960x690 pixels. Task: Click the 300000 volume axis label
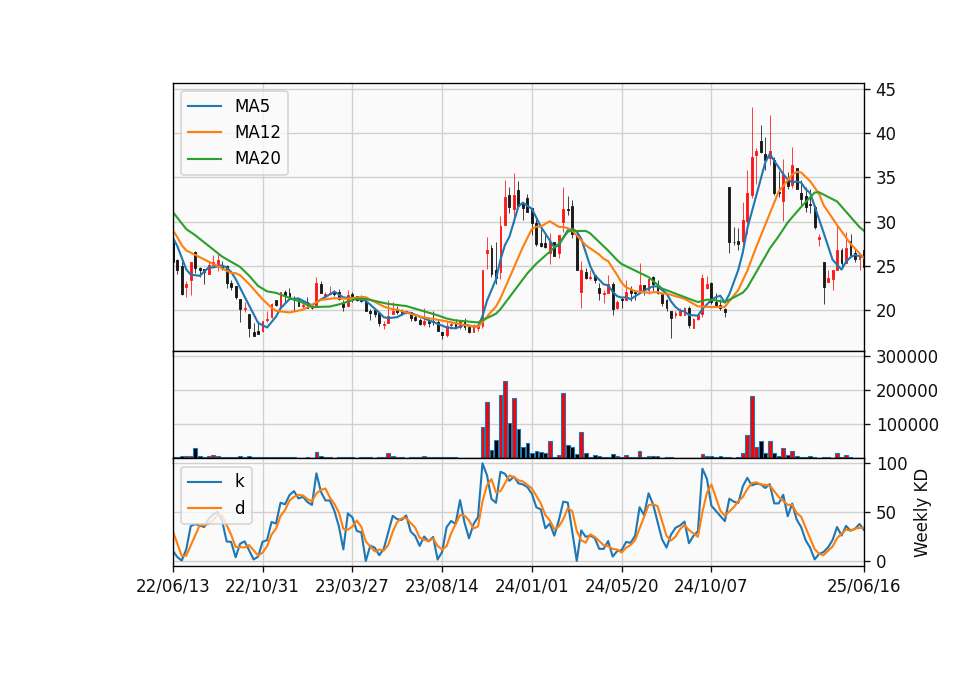907,357
